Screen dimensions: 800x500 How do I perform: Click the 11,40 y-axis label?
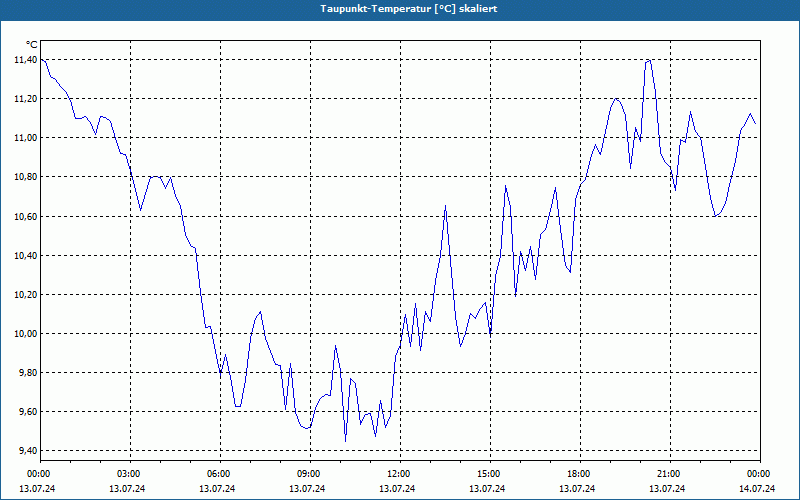25,60
